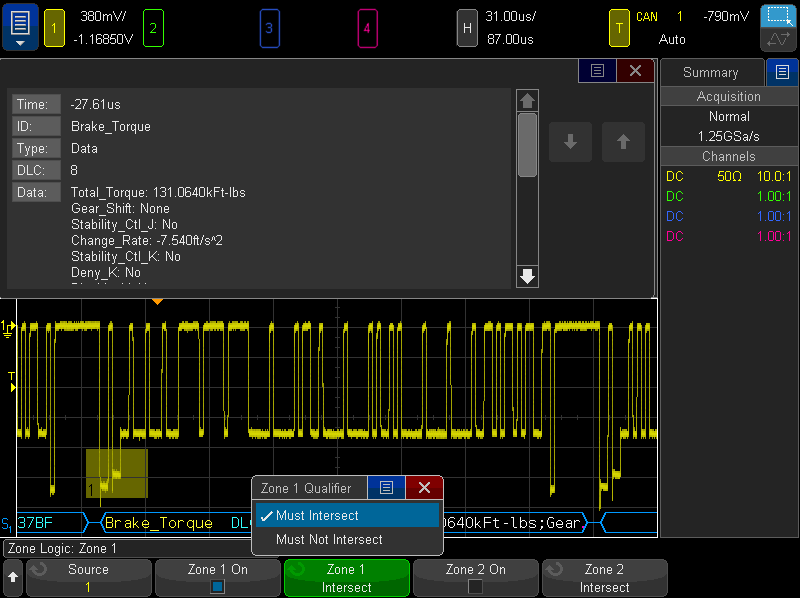This screenshot has width=800, height=599.
Task: Open Zone 2 Intersect qualifier softkey
Action: coord(604,578)
